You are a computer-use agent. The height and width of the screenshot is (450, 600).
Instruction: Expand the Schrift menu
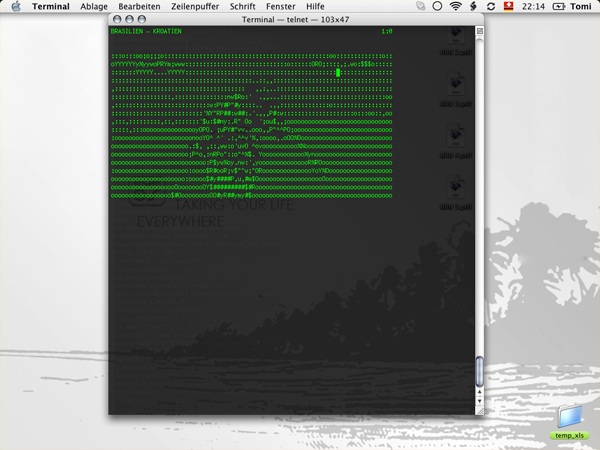(x=243, y=7)
